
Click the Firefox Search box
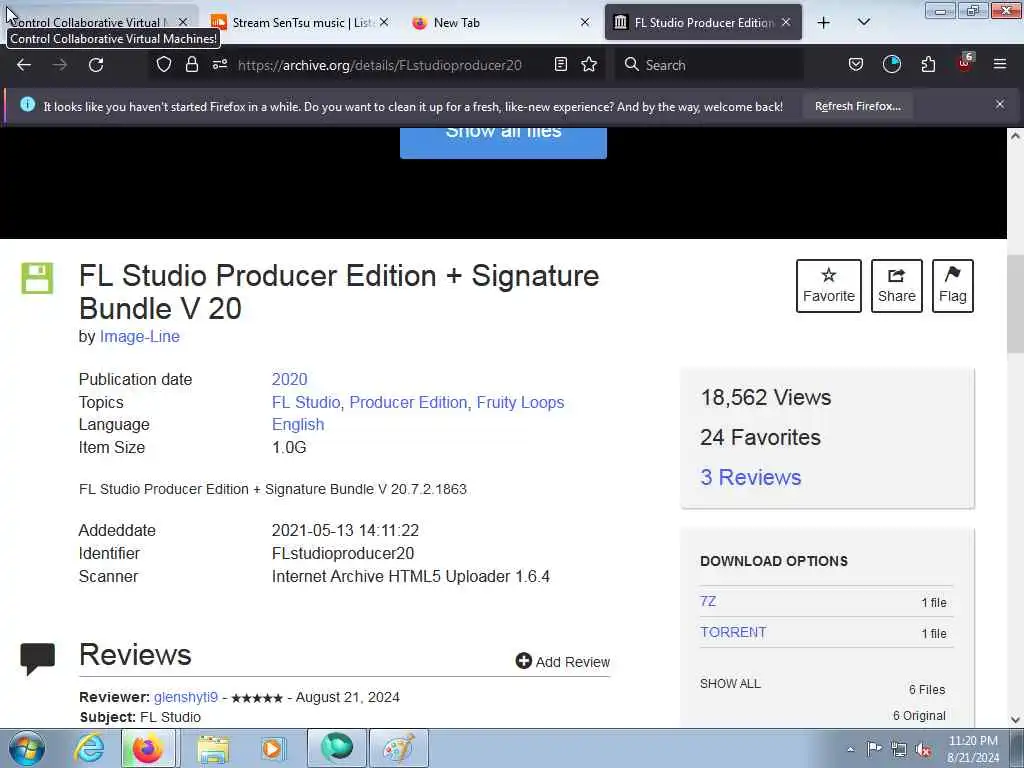(709, 65)
